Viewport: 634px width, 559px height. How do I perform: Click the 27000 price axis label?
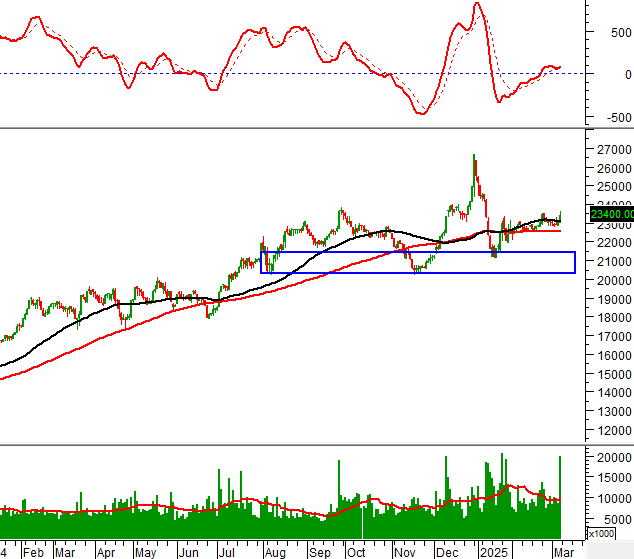click(x=614, y=150)
